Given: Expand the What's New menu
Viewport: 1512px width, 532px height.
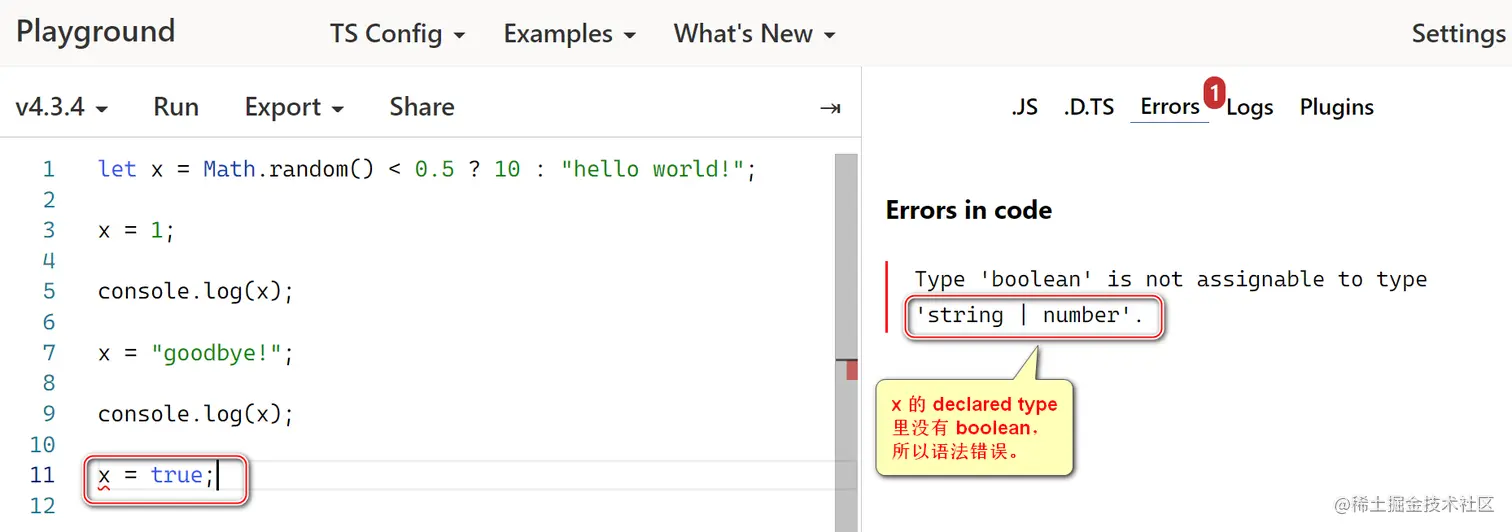Looking at the screenshot, I should click(x=754, y=34).
